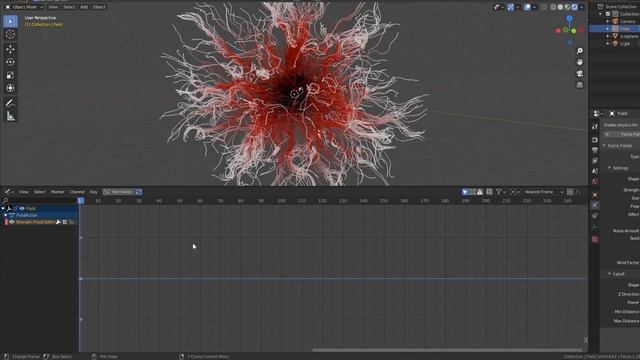Open the graph editor type dropdown
640x360 pixels.
(9, 192)
